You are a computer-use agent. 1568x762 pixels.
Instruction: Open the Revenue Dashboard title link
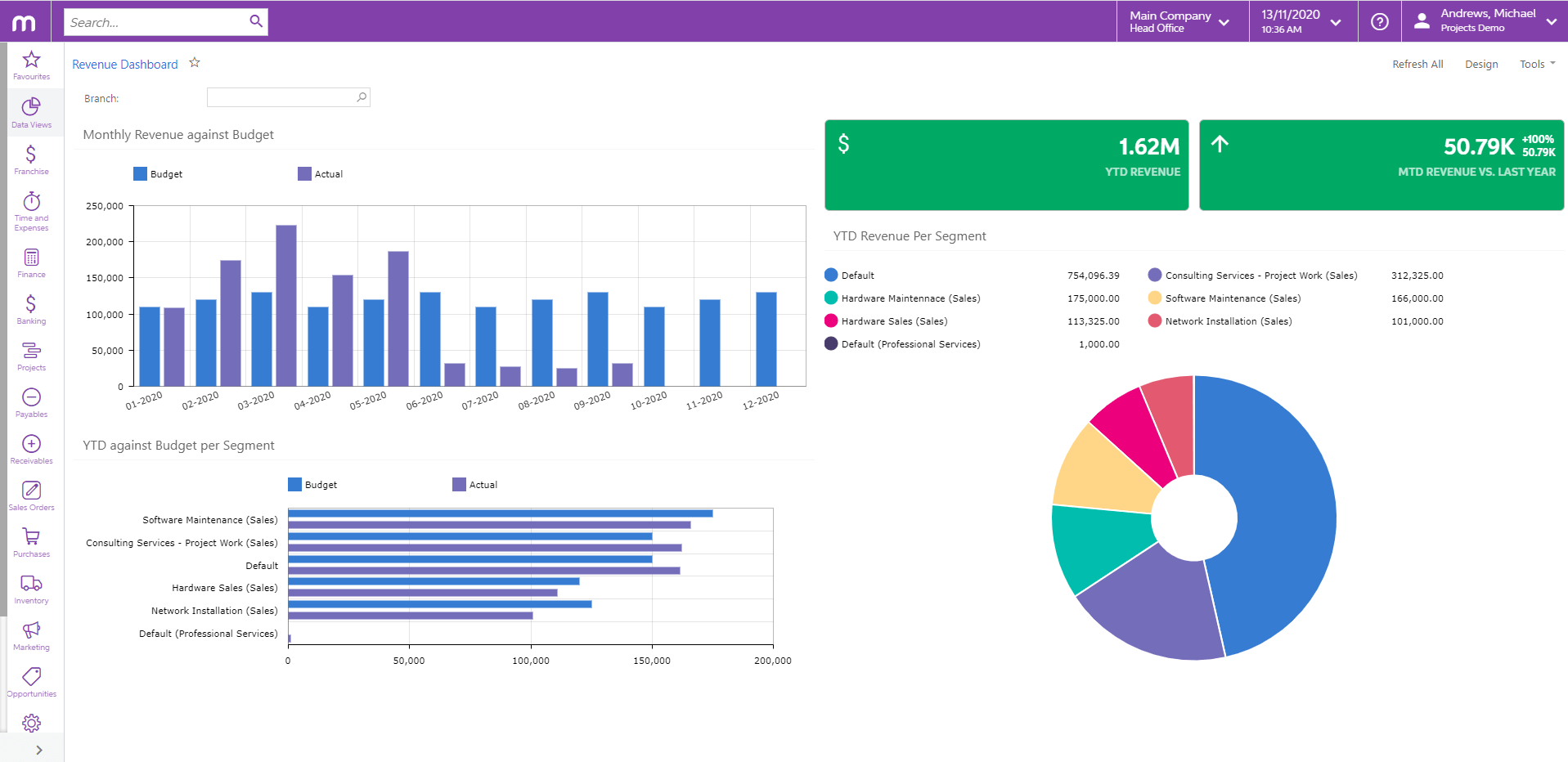pos(124,65)
